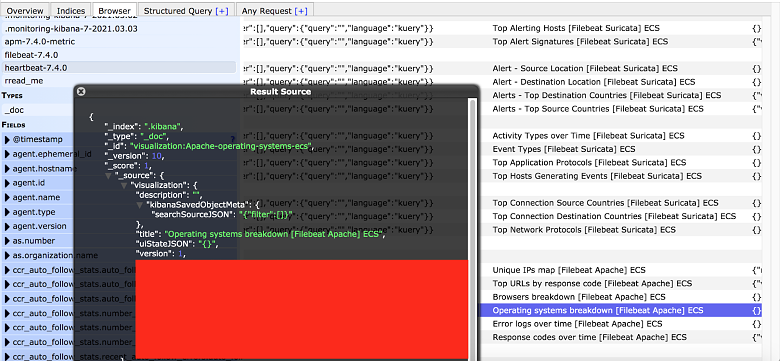Image resolution: width=780 pixels, height=361 pixels.
Task: Click the "_id" visualization:Apache-operating-systems-ecs value
Action: (220, 146)
